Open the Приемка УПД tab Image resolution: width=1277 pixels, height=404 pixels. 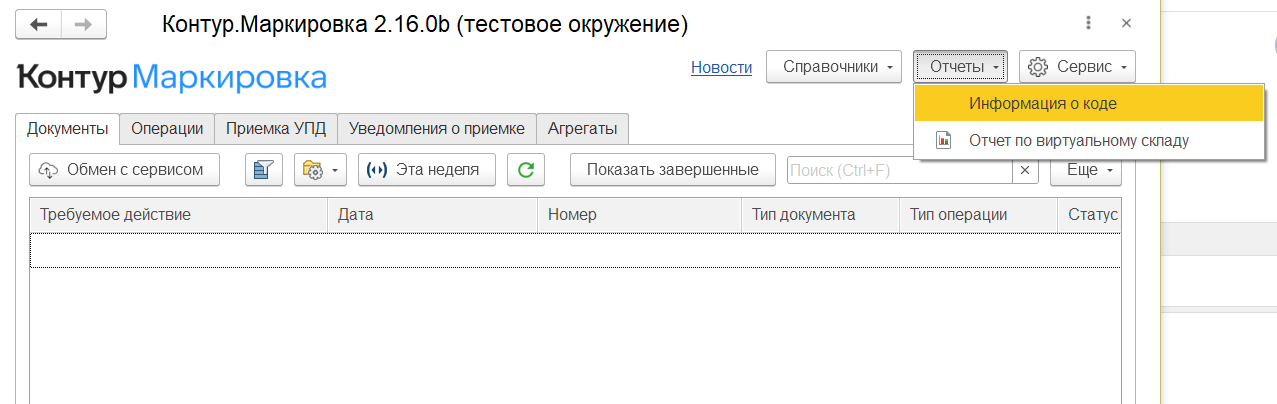pyautogui.click(x=276, y=128)
